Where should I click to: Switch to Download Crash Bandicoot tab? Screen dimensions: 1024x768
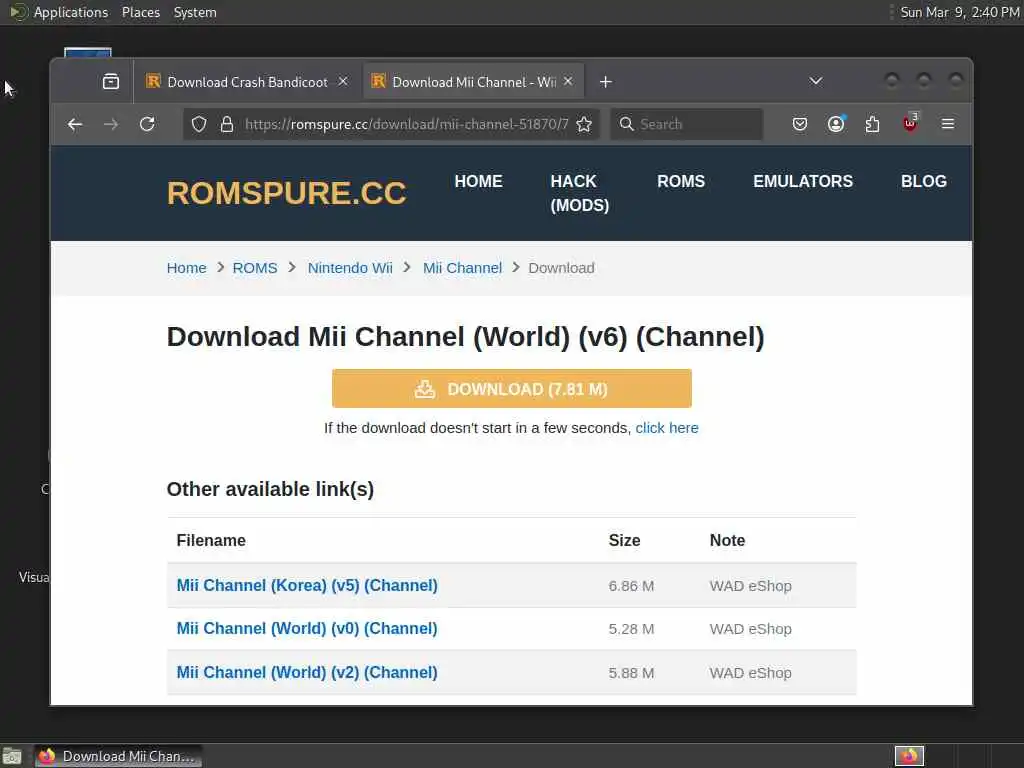click(x=247, y=82)
